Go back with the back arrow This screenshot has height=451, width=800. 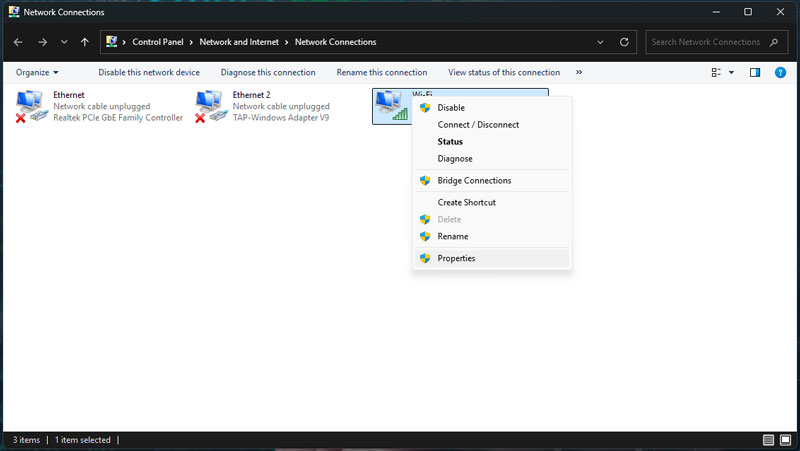click(x=18, y=42)
